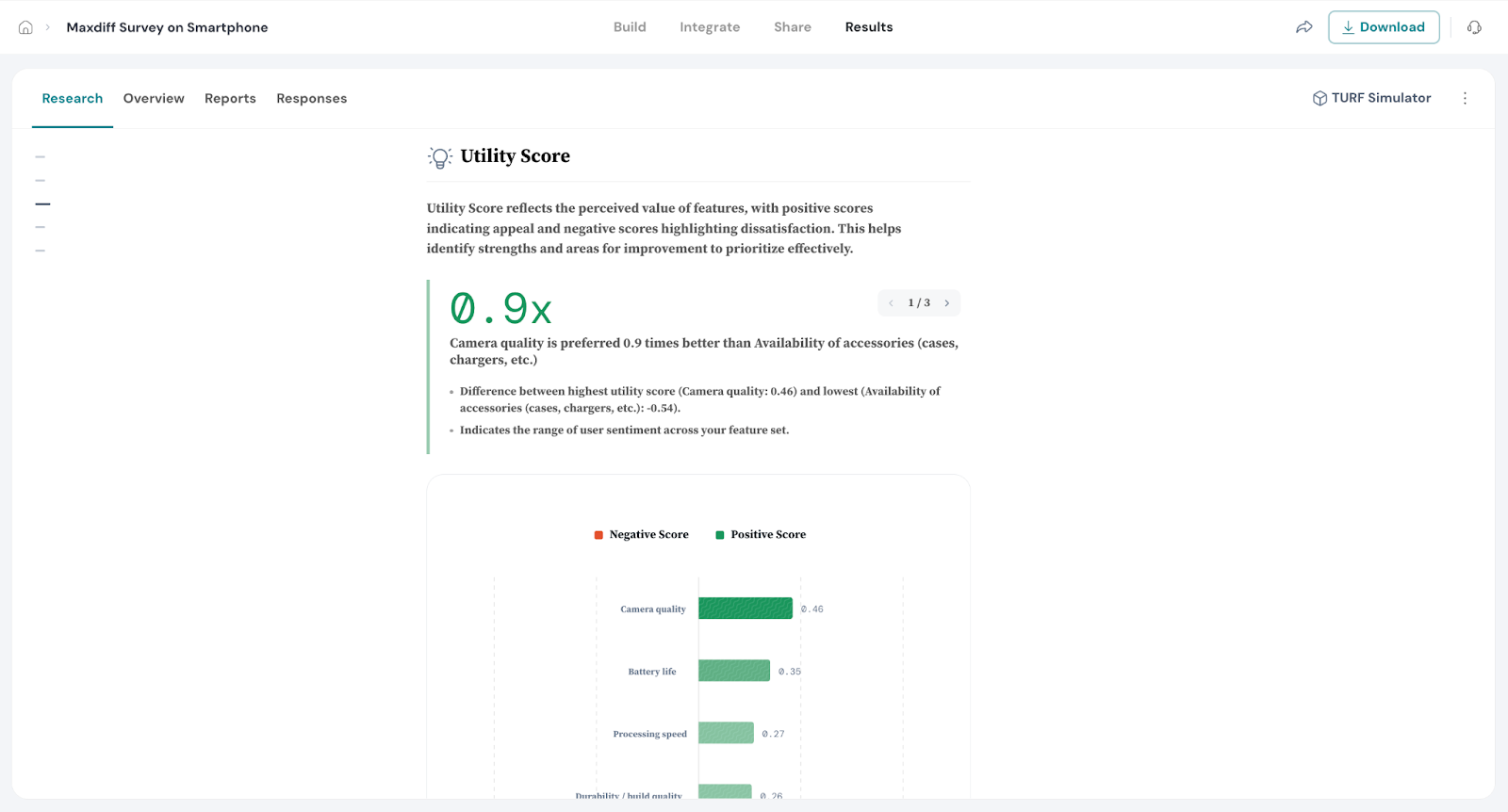The height and width of the screenshot is (812, 1508).
Task: Jump to first section marker in sidebar
Action: pos(41,157)
